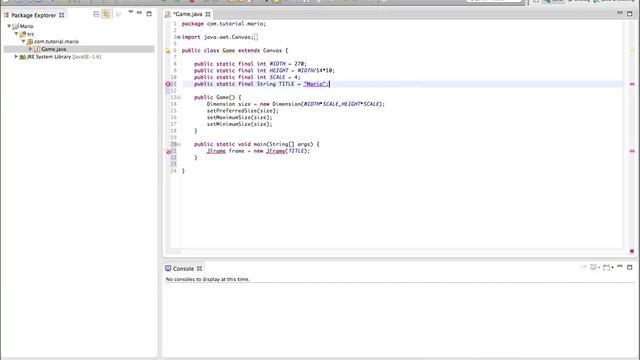Minimize the editor area
Screen dimensions: 640x360
620,13
